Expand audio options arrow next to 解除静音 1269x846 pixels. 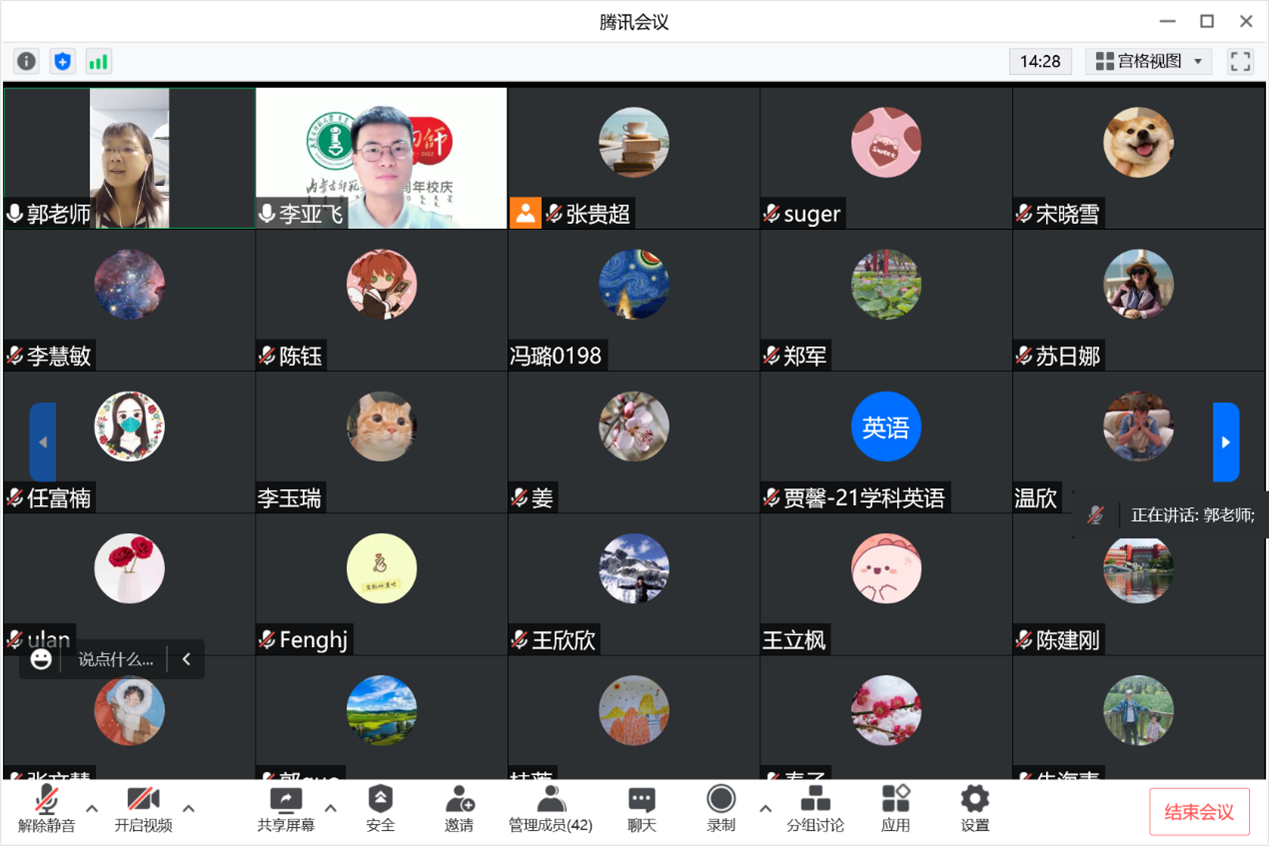92,808
